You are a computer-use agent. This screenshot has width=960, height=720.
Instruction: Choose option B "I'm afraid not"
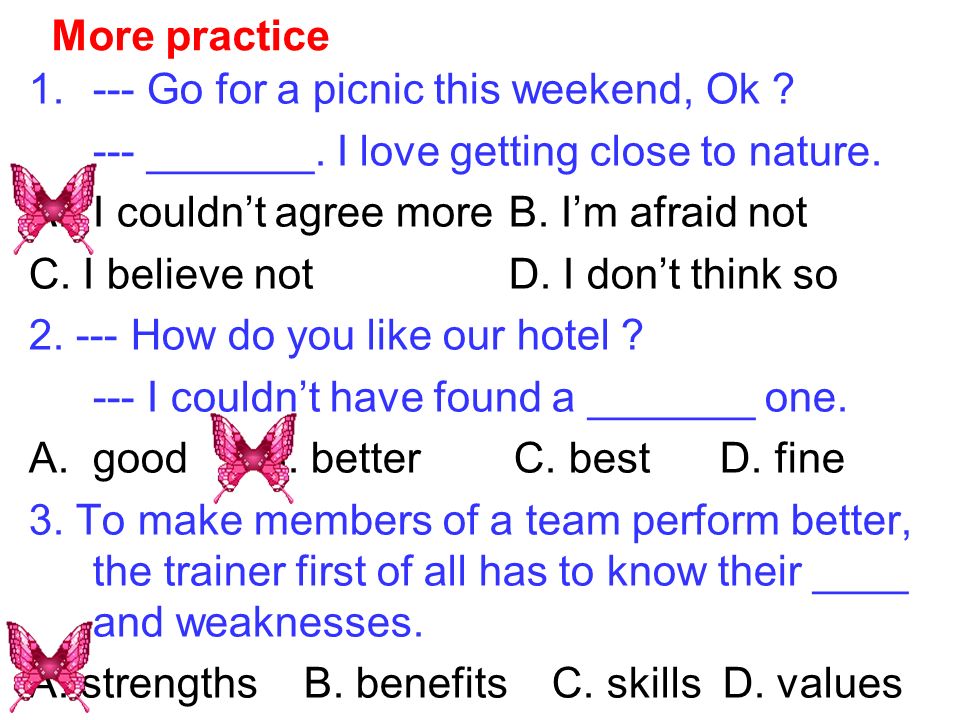[x=658, y=212]
